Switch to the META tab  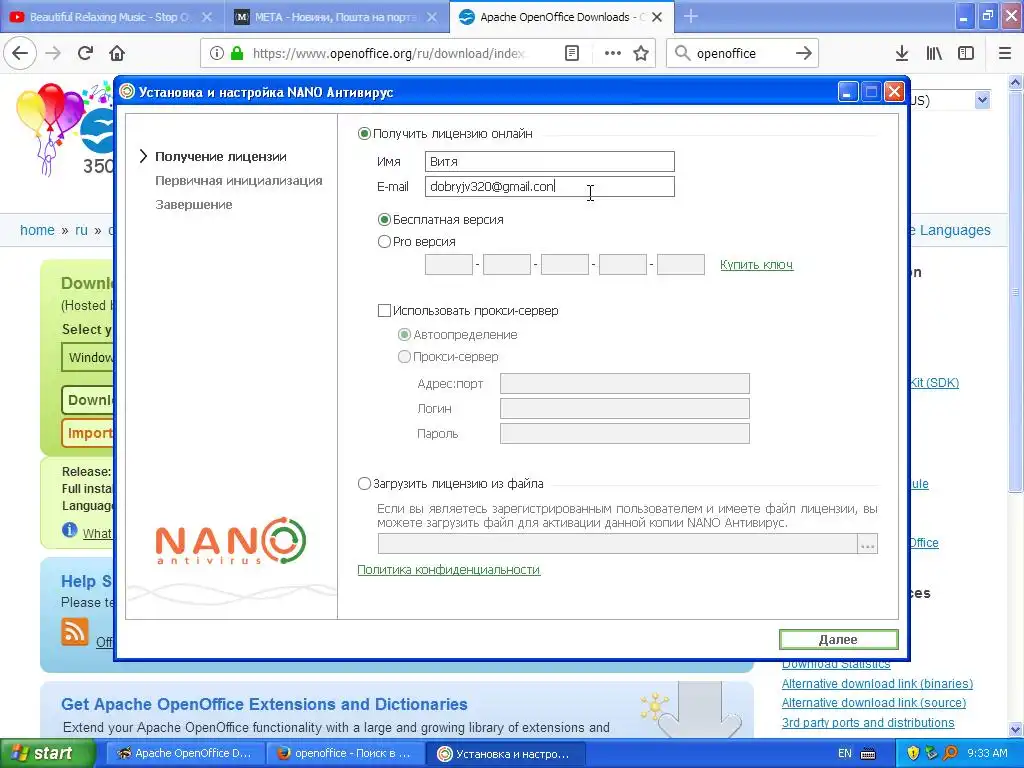point(336,17)
